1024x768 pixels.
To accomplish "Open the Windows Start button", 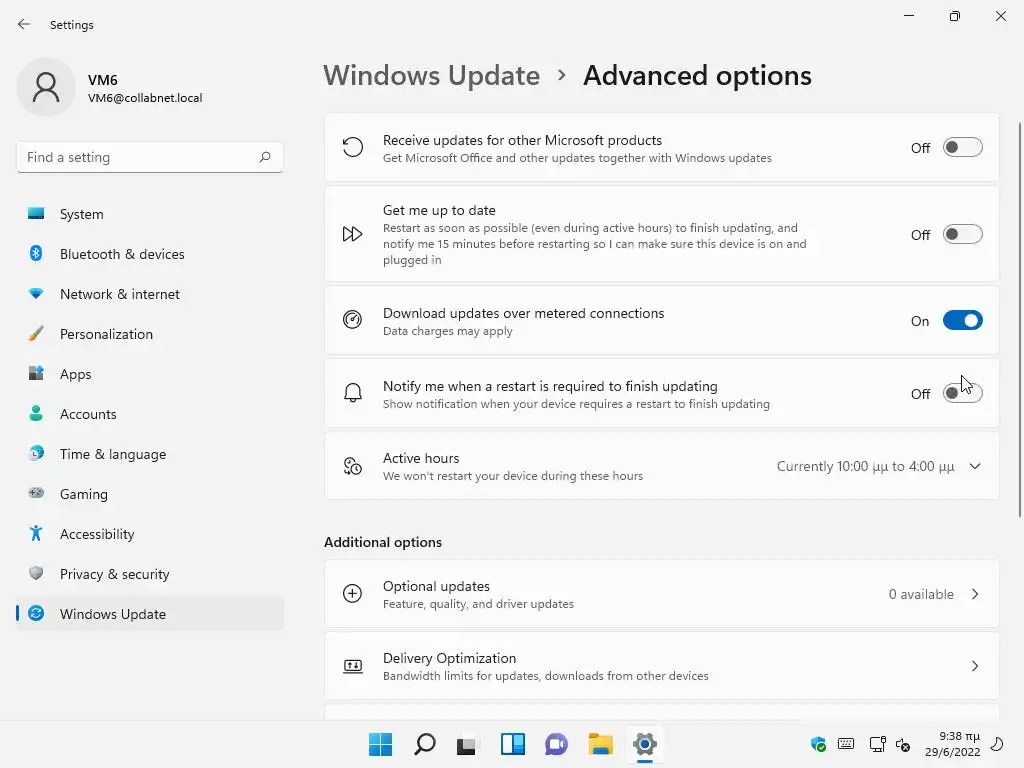I will click(380, 744).
